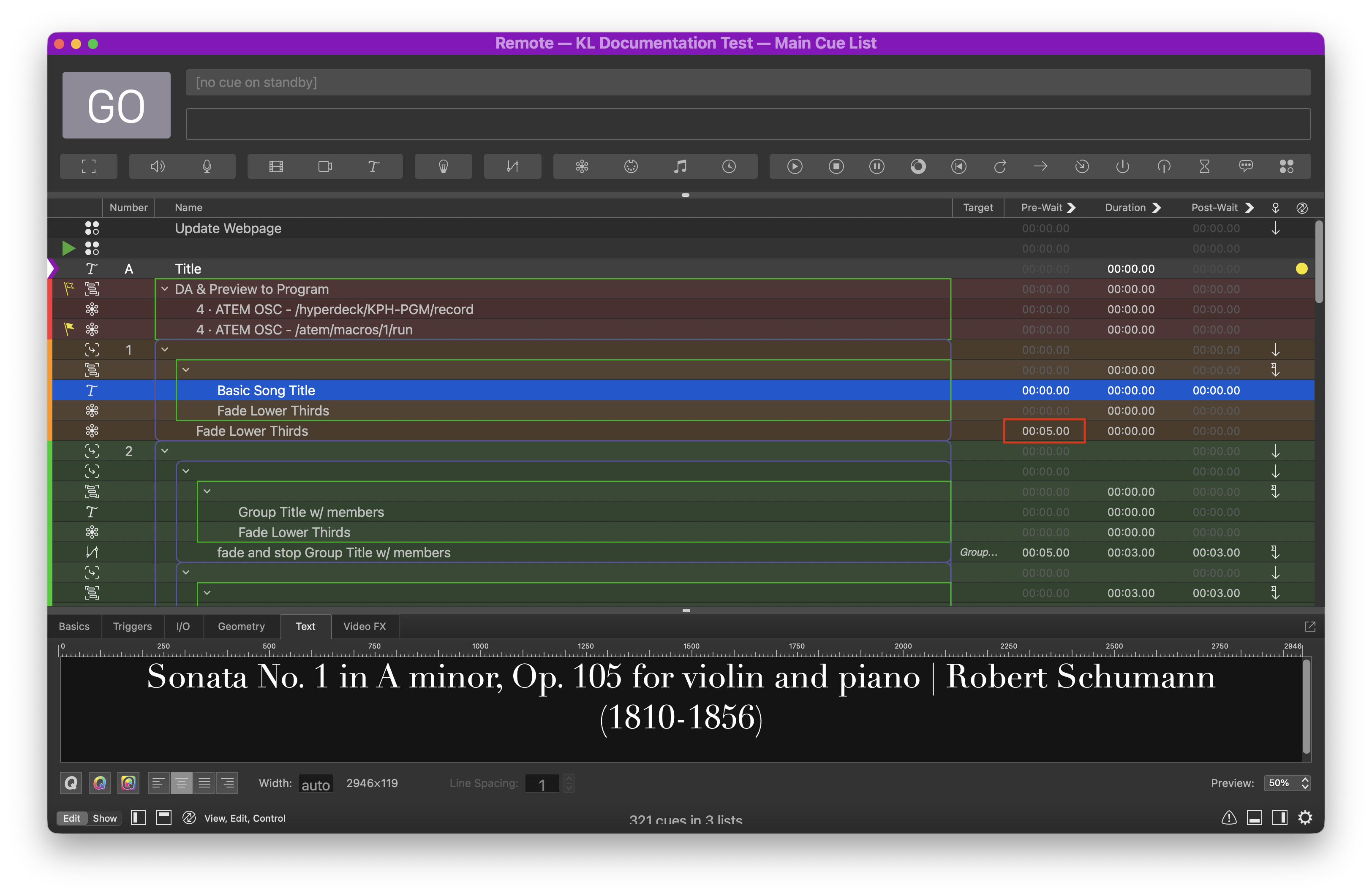Add a Mic cue using microphone icon

207,166
